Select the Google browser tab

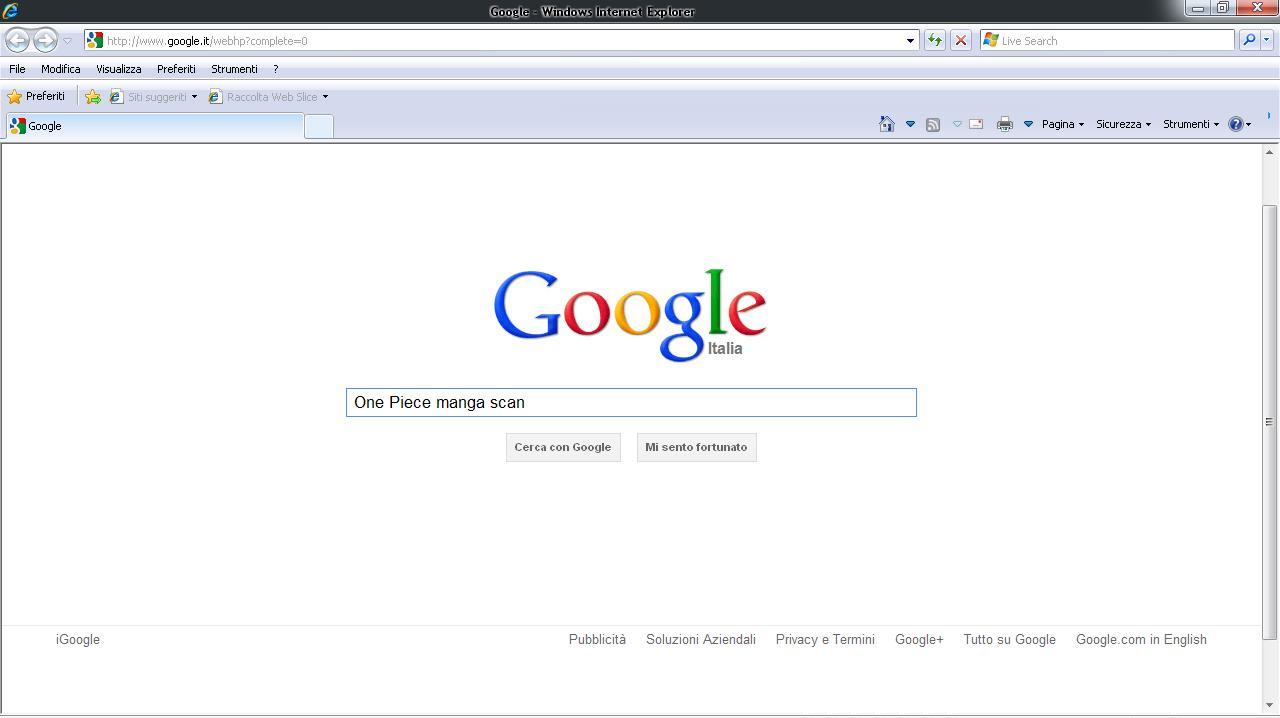click(154, 126)
